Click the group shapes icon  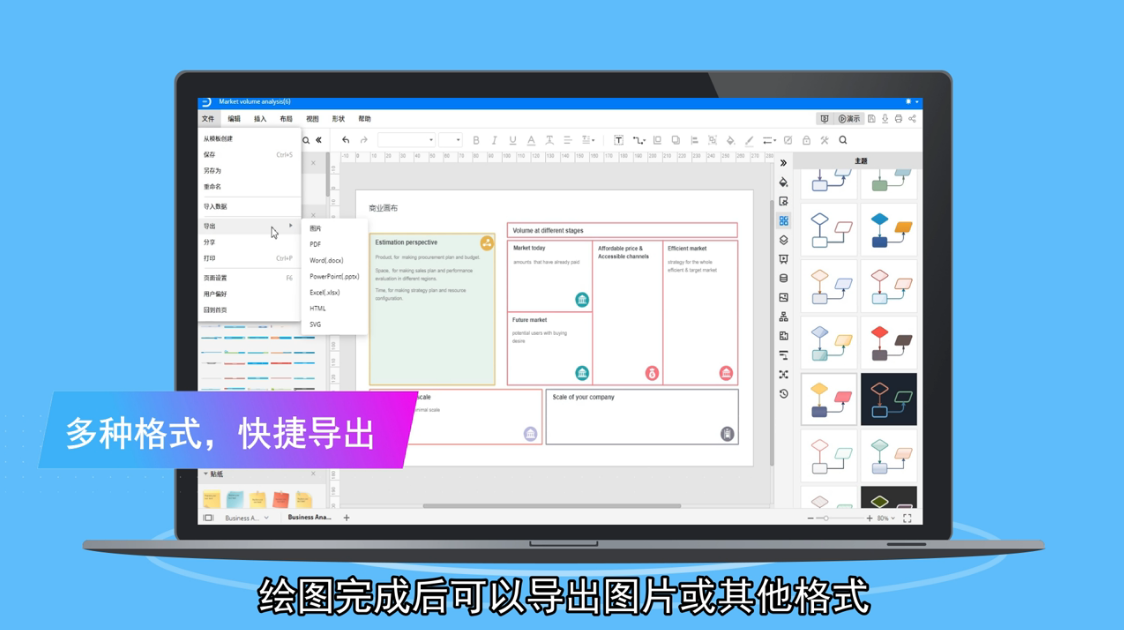(x=712, y=140)
